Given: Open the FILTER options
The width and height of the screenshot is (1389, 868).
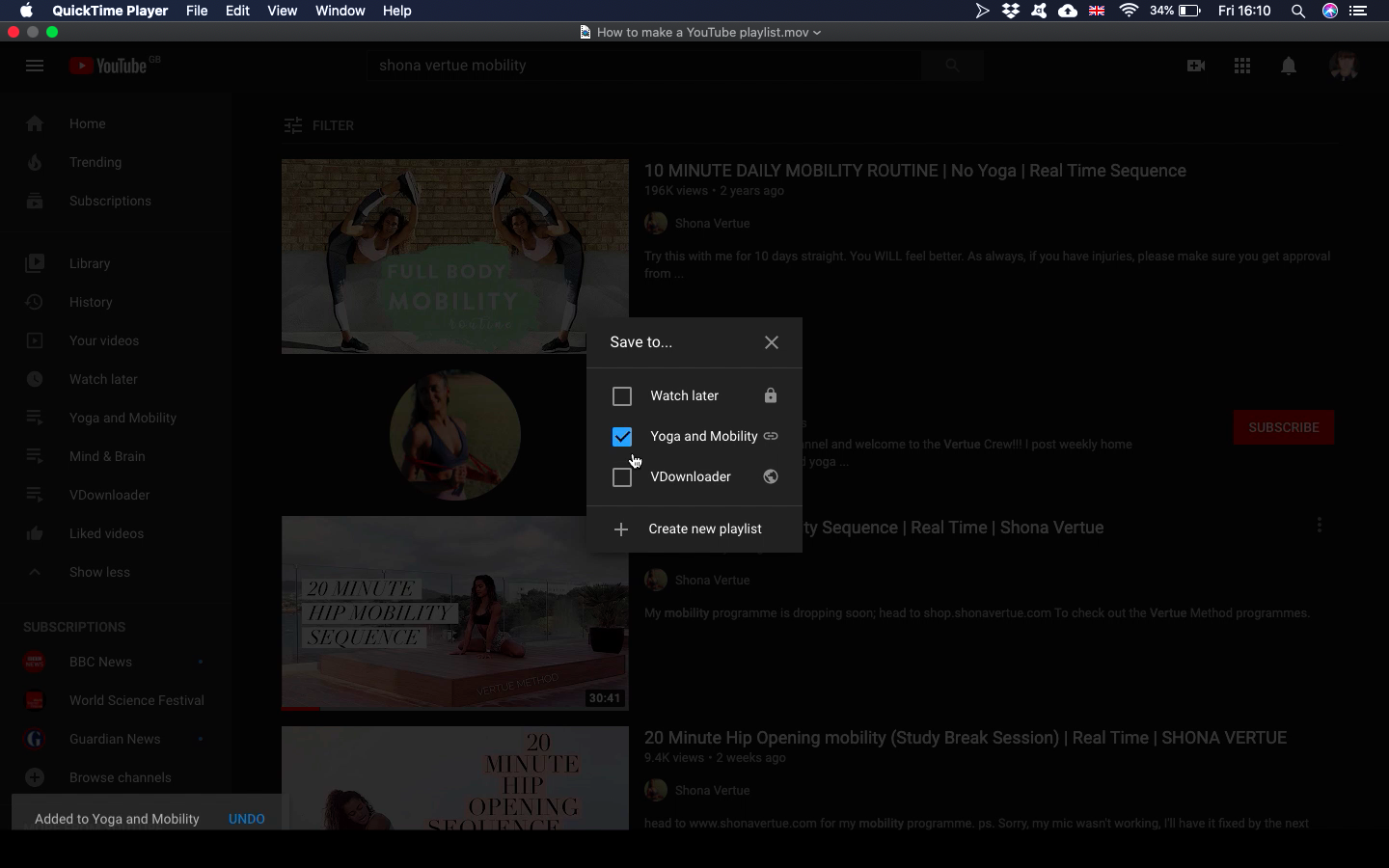Looking at the screenshot, I should [319, 125].
